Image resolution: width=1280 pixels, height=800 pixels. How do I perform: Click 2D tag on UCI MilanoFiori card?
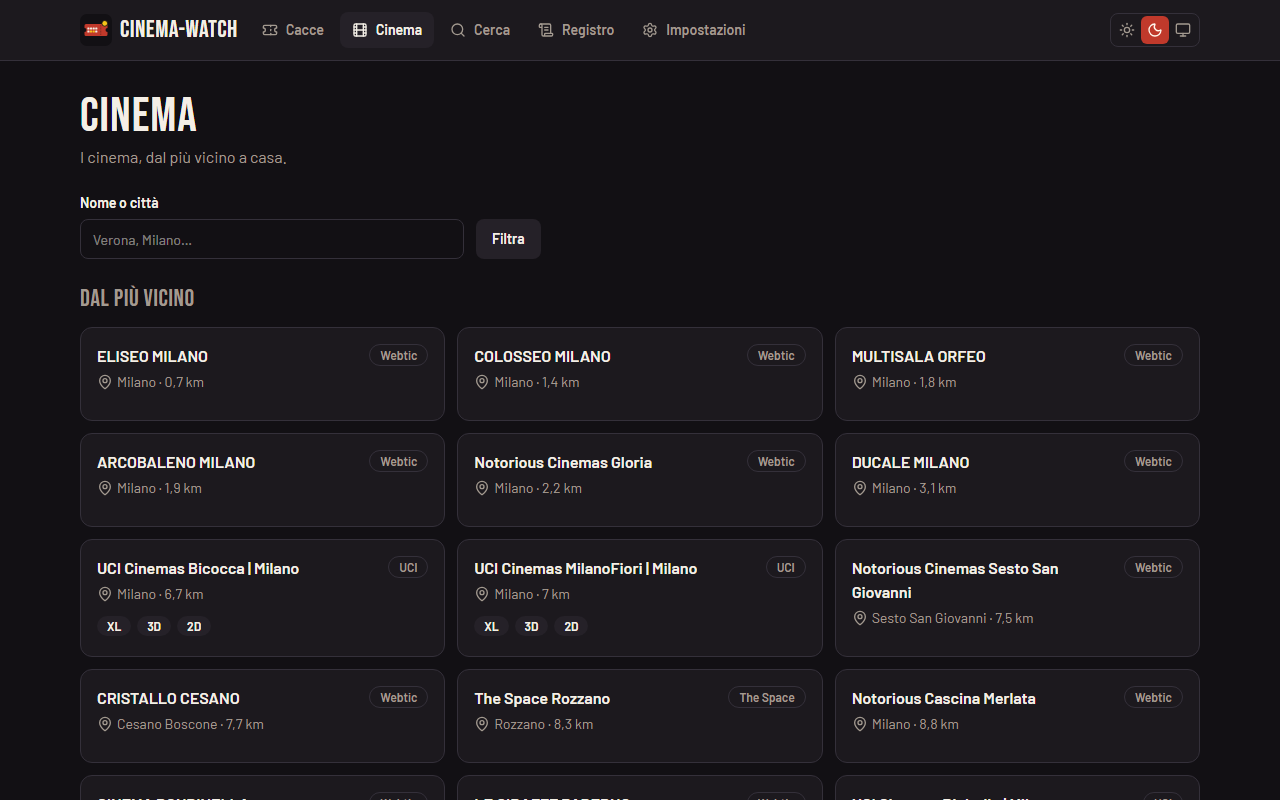(571, 627)
